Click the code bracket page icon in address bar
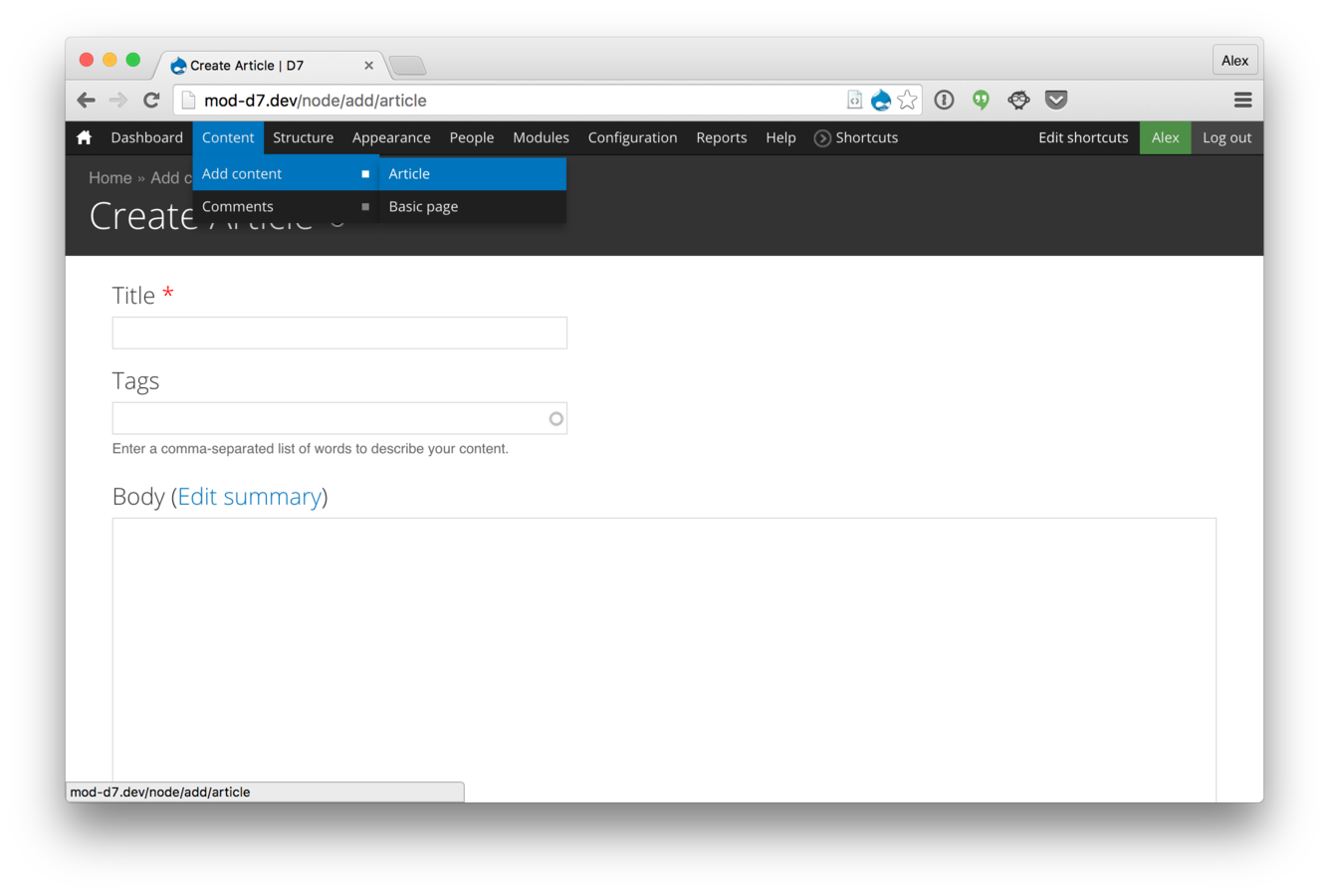1329x896 pixels. (854, 100)
